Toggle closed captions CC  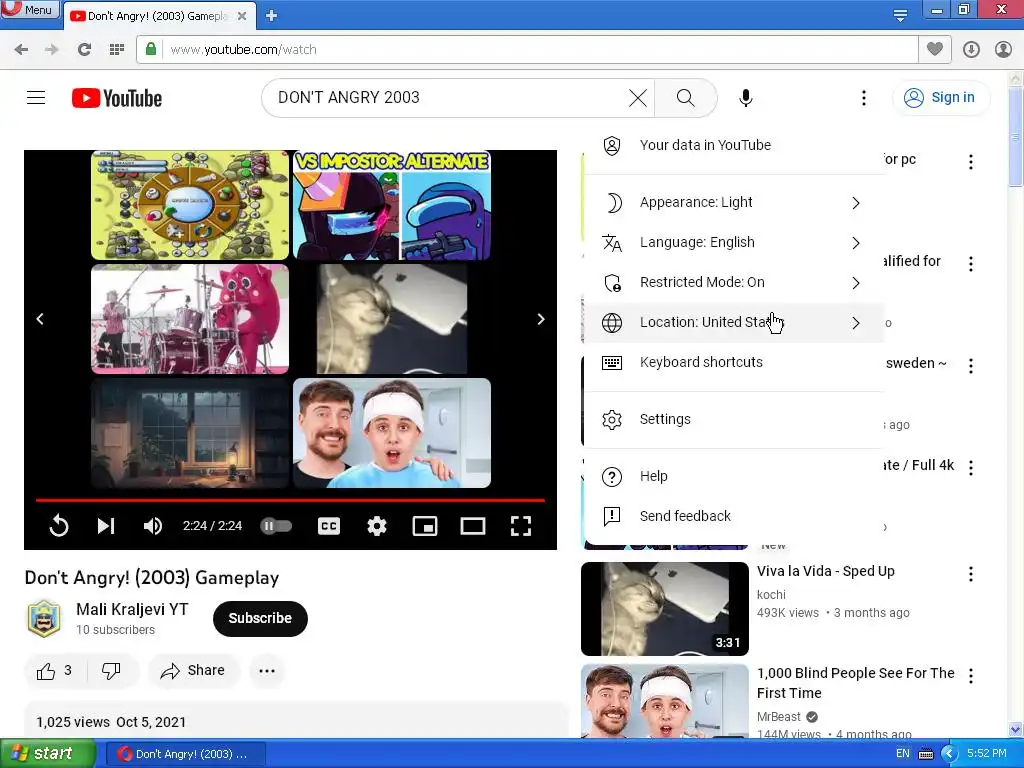pyautogui.click(x=328, y=526)
